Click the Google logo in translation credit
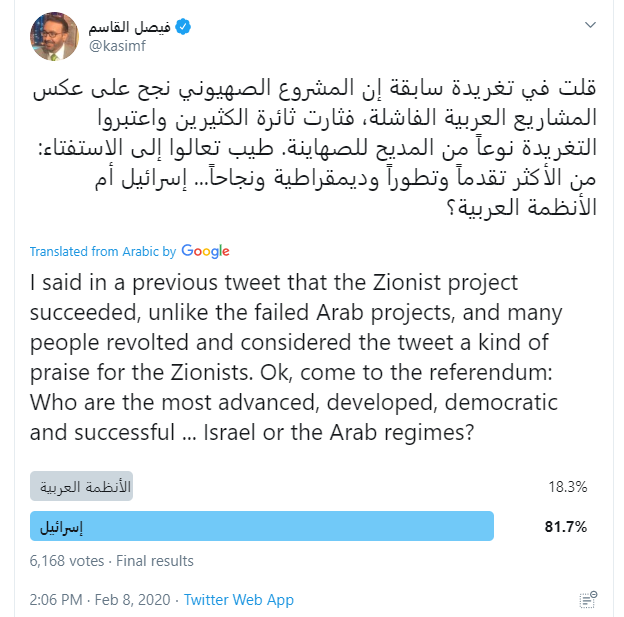The width and height of the screenshot is (624, 617). point(205,251)
